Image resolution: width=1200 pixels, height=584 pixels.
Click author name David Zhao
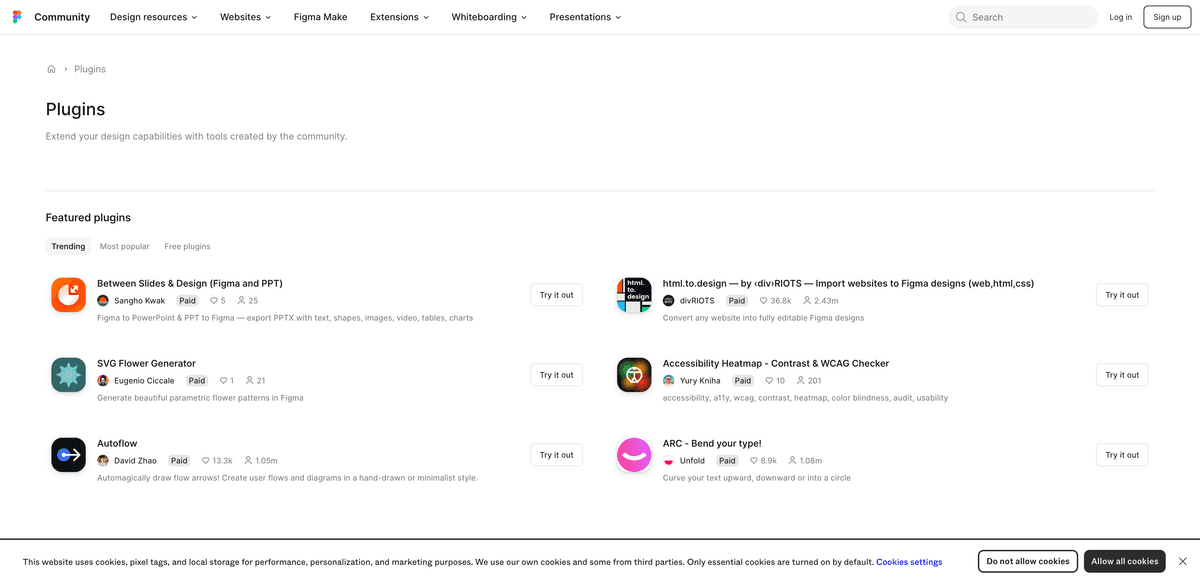(135, 461)
